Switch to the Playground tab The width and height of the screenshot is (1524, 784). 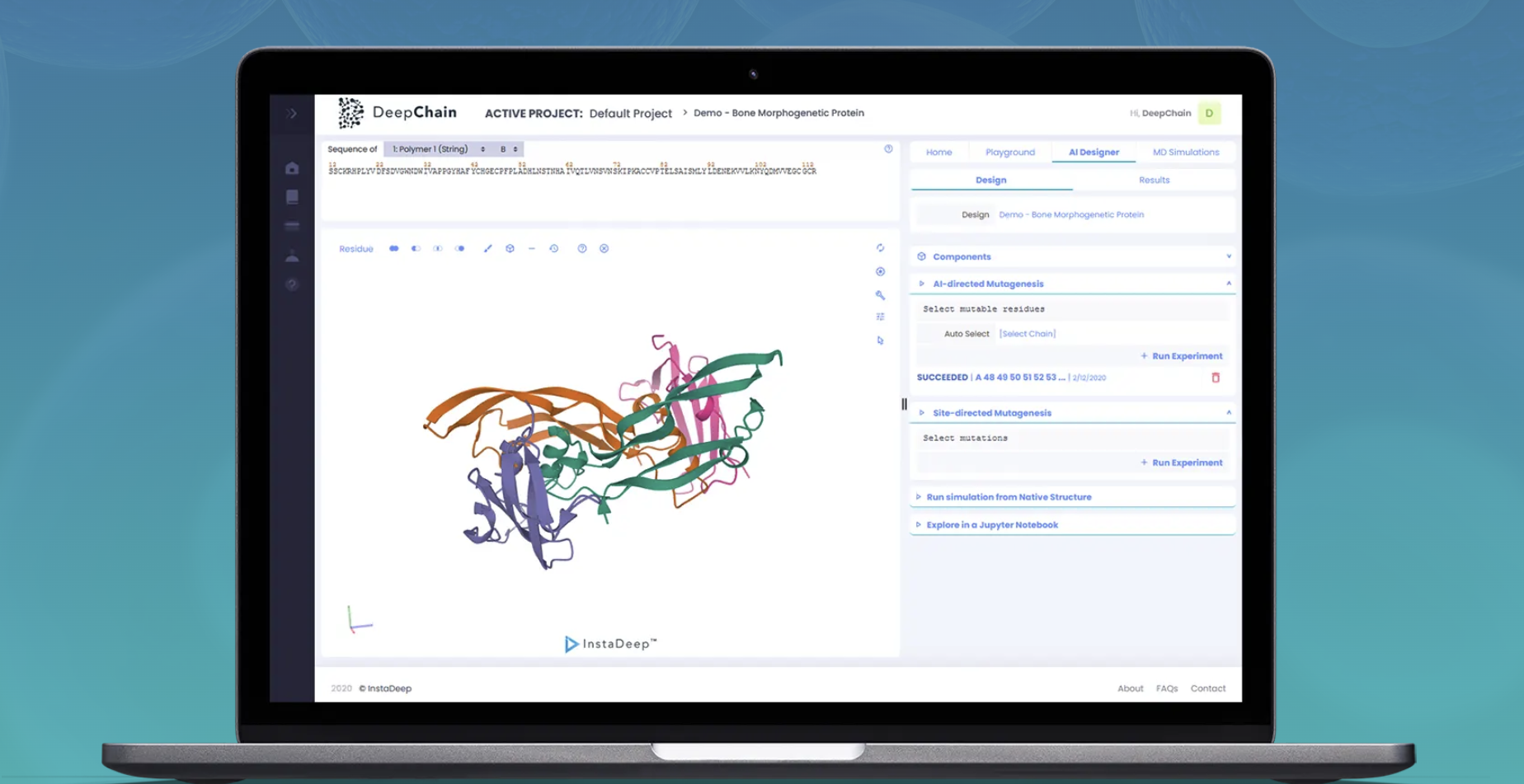pos(1009,153)
